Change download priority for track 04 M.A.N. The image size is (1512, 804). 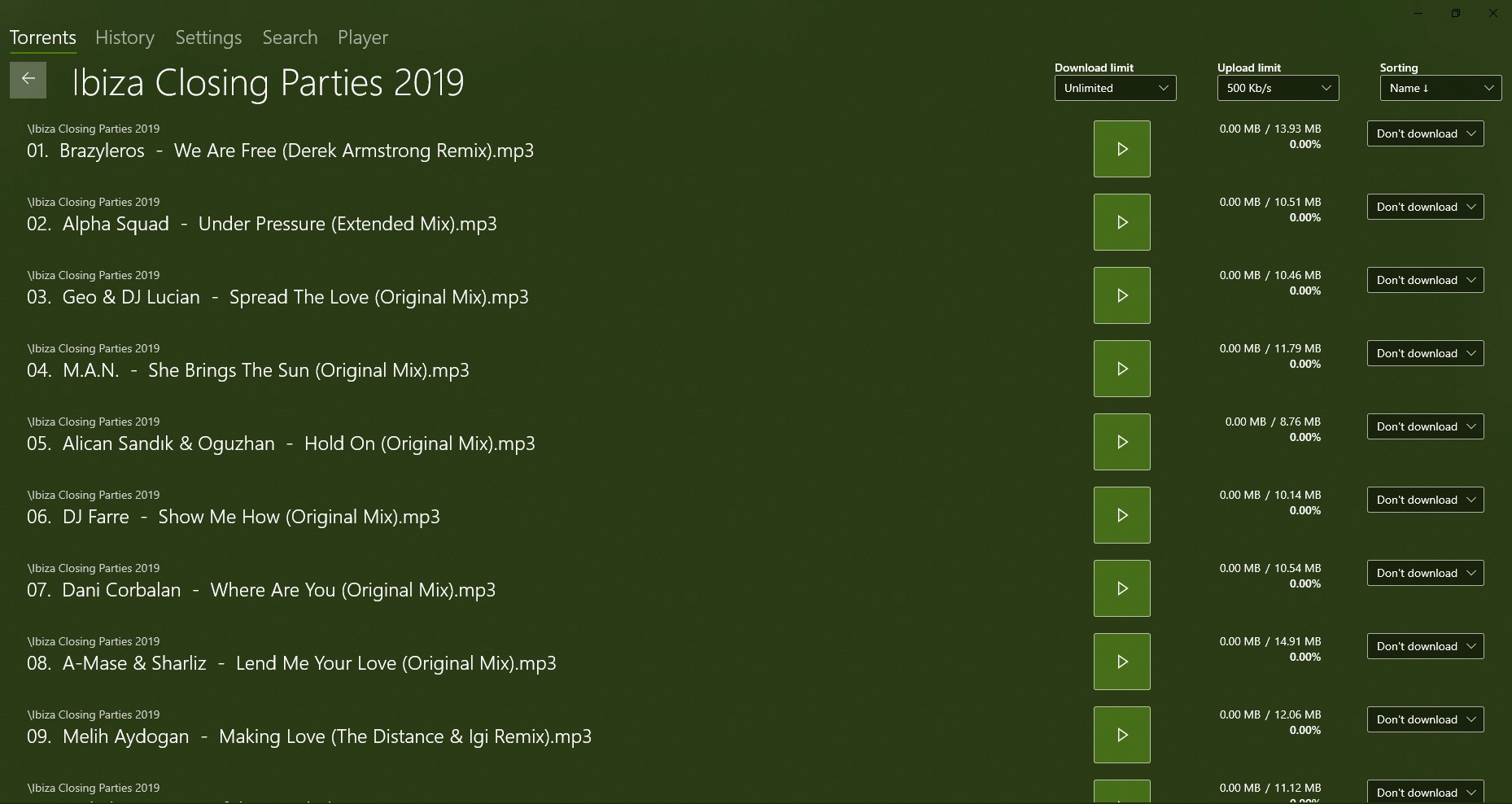tap(1425, 353)
